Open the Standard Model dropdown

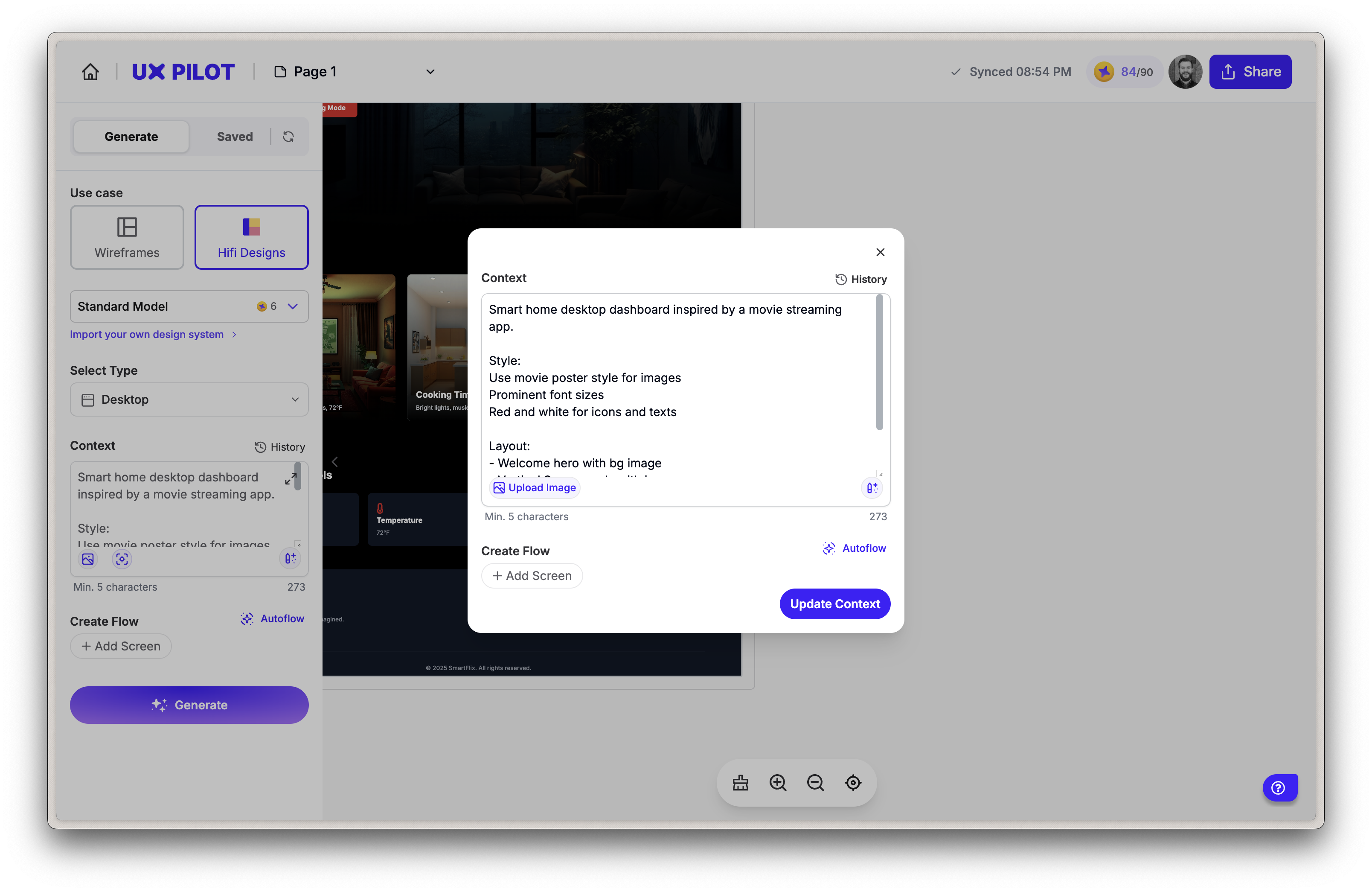pyautogui.click(x=189, y=306)
